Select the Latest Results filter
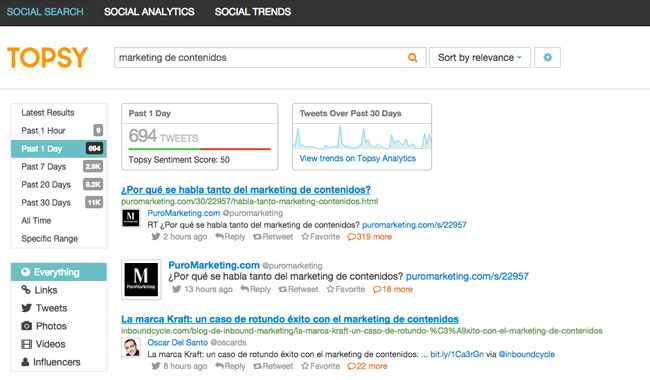 tap(58, 113)
